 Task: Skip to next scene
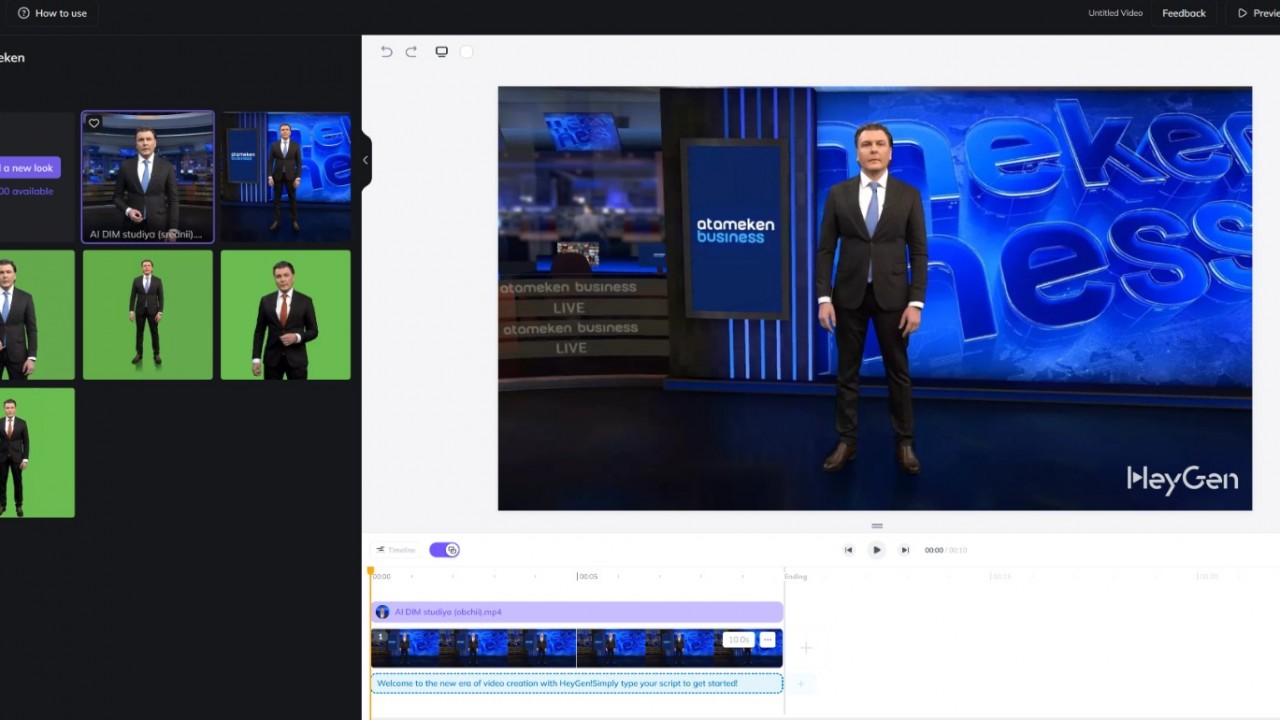coord(905,550)
